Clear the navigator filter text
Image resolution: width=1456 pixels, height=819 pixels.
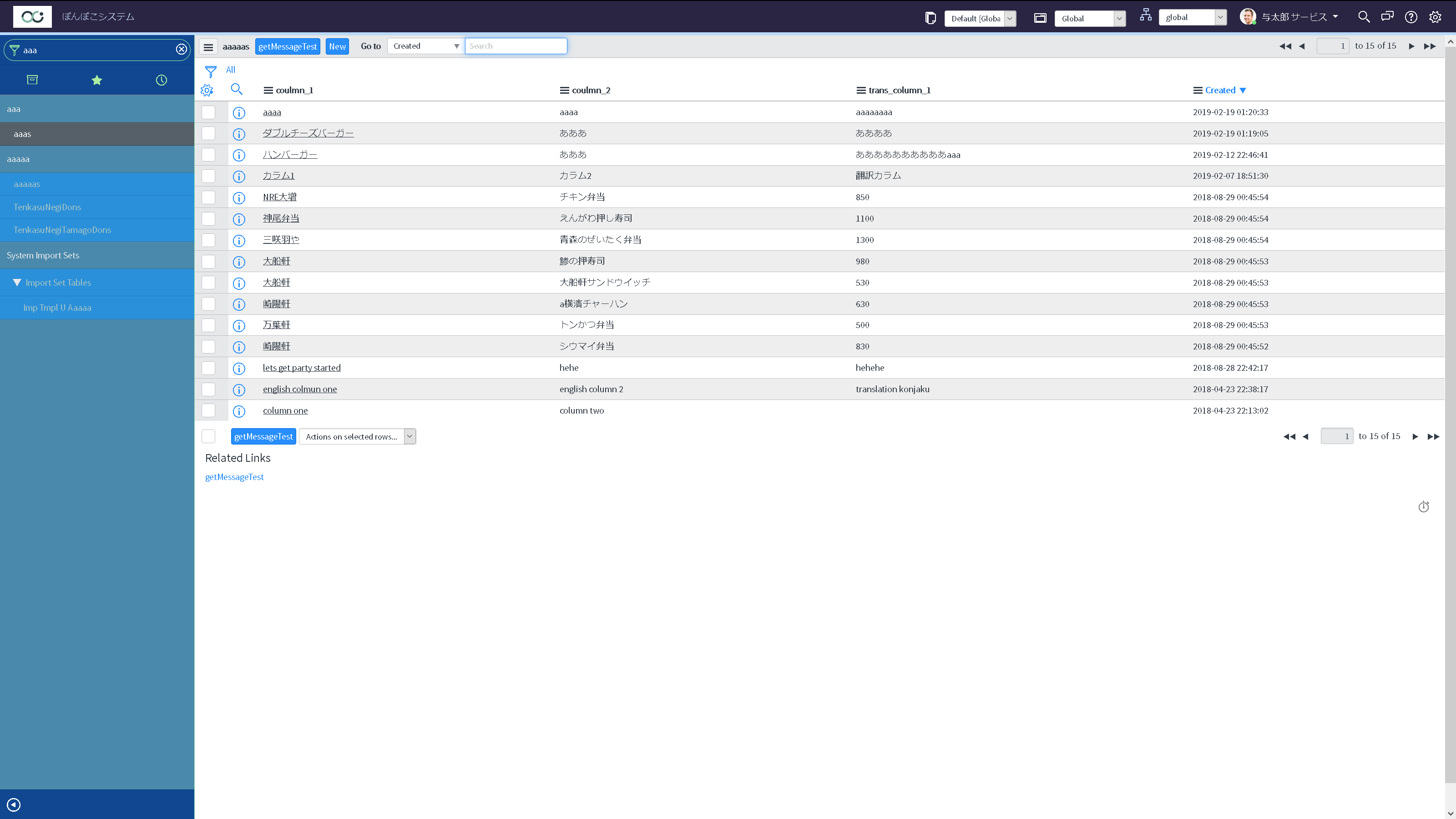182,50
